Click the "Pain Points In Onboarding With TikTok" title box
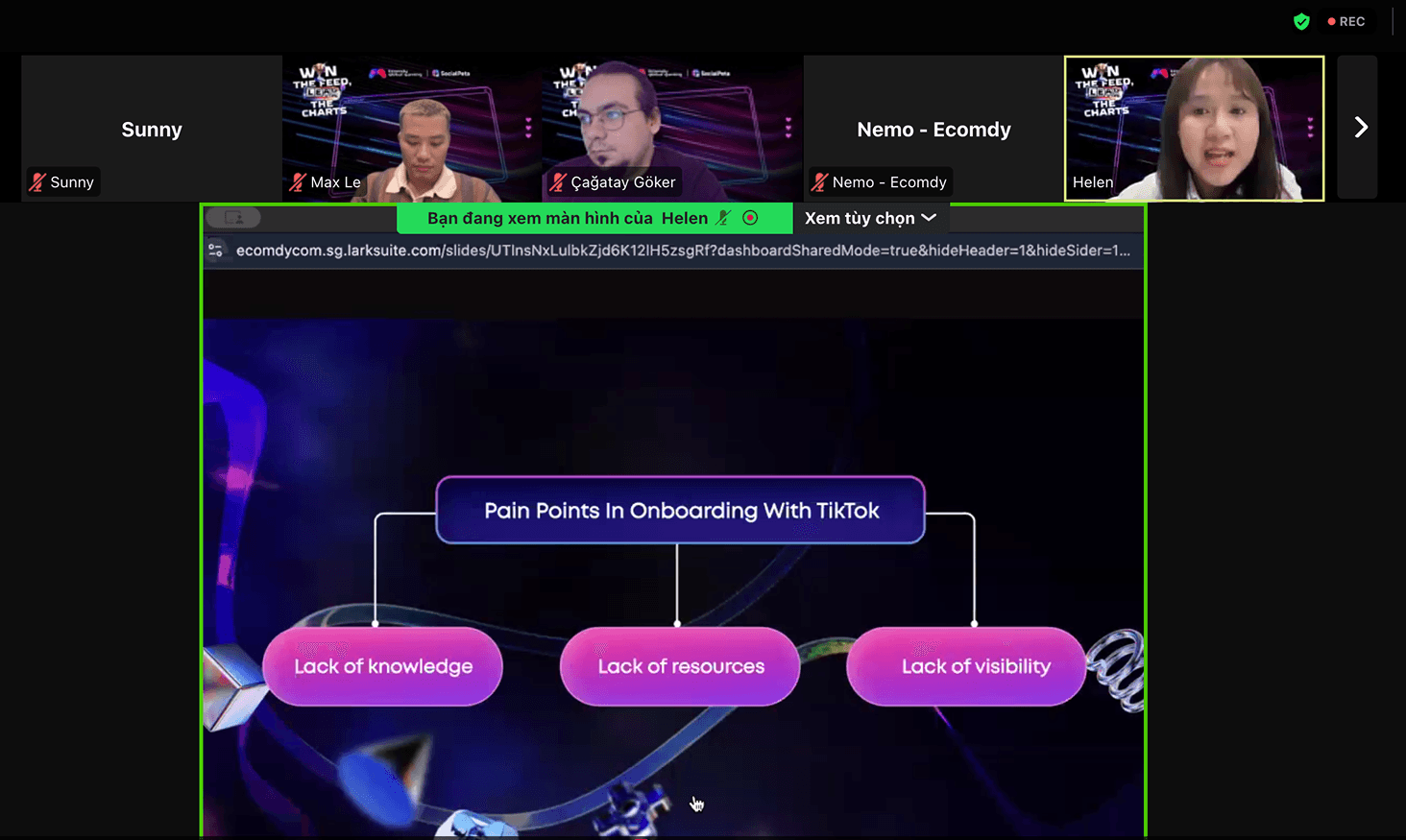This screenshot has width=1406, height=840. click(x=680, y=511)
